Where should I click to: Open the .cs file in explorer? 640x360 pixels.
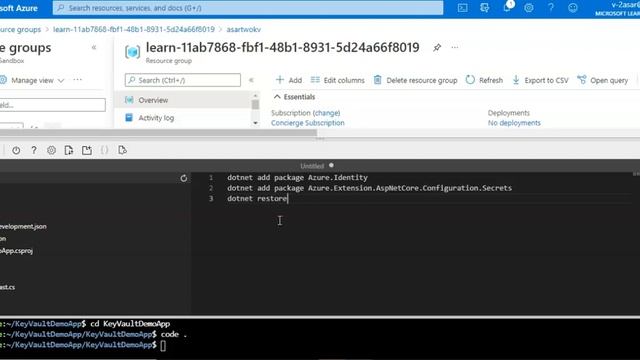(x=7, y=287)
